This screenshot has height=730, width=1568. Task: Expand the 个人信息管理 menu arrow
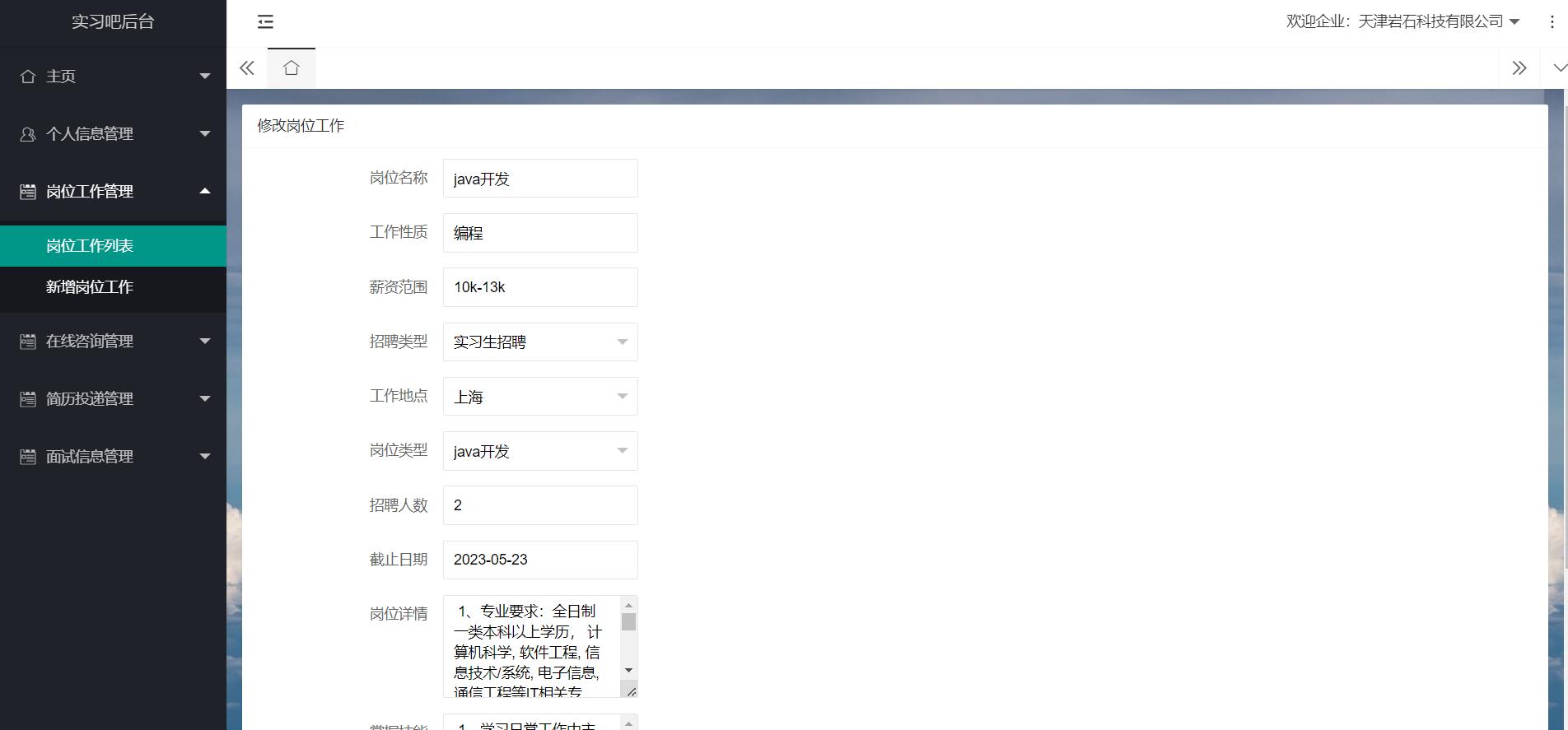coord(205,134)
